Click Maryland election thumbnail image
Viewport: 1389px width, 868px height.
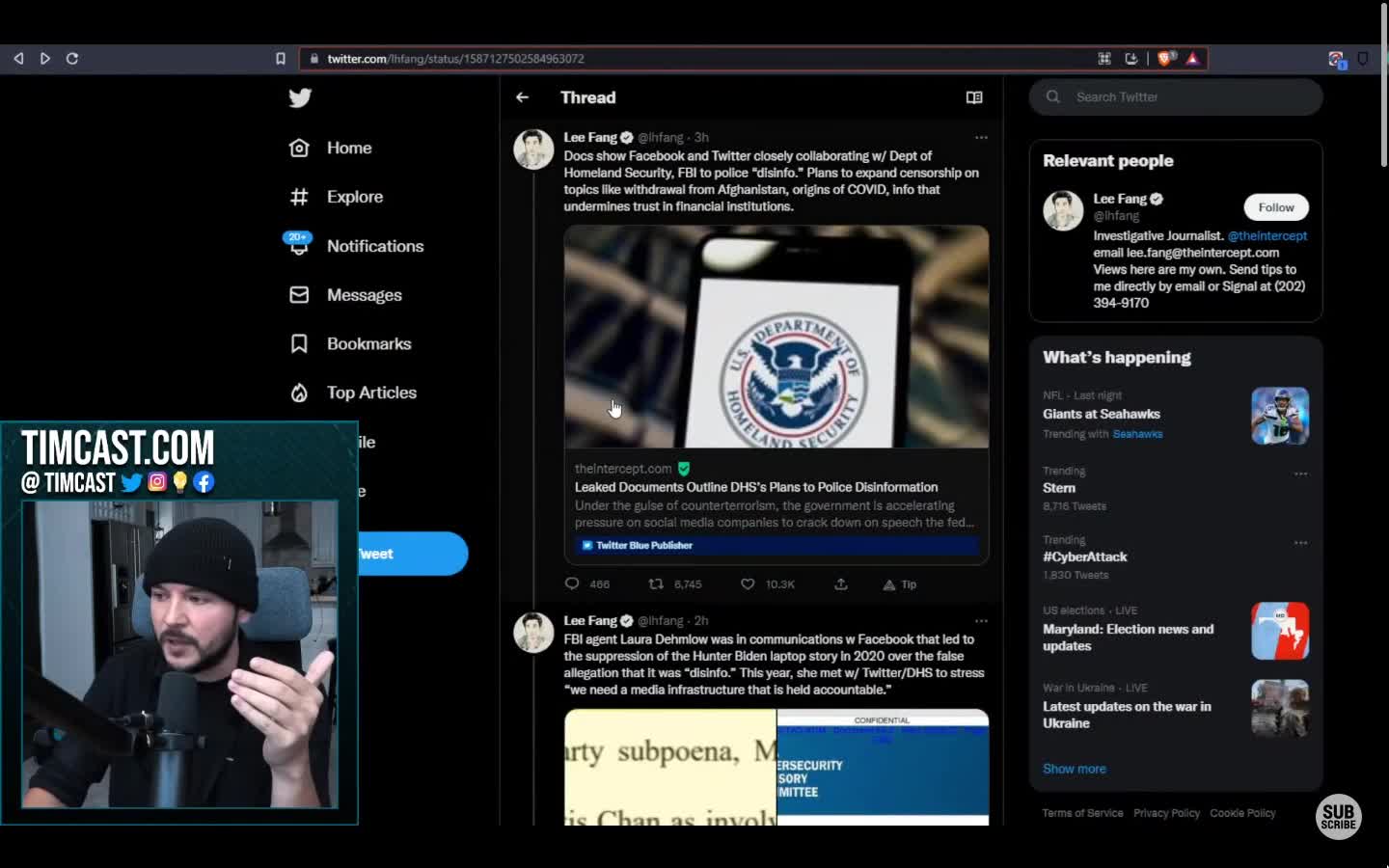[x=1280, y=631]
